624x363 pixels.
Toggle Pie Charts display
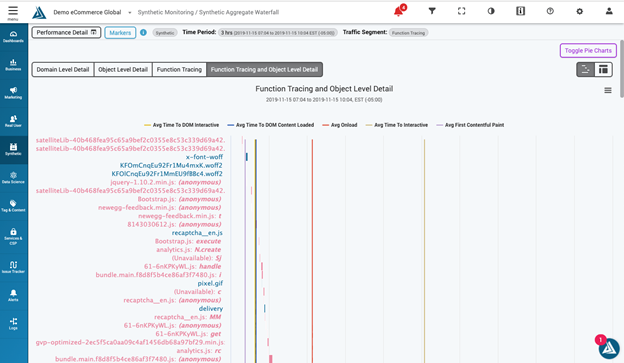tap(588, 51)
